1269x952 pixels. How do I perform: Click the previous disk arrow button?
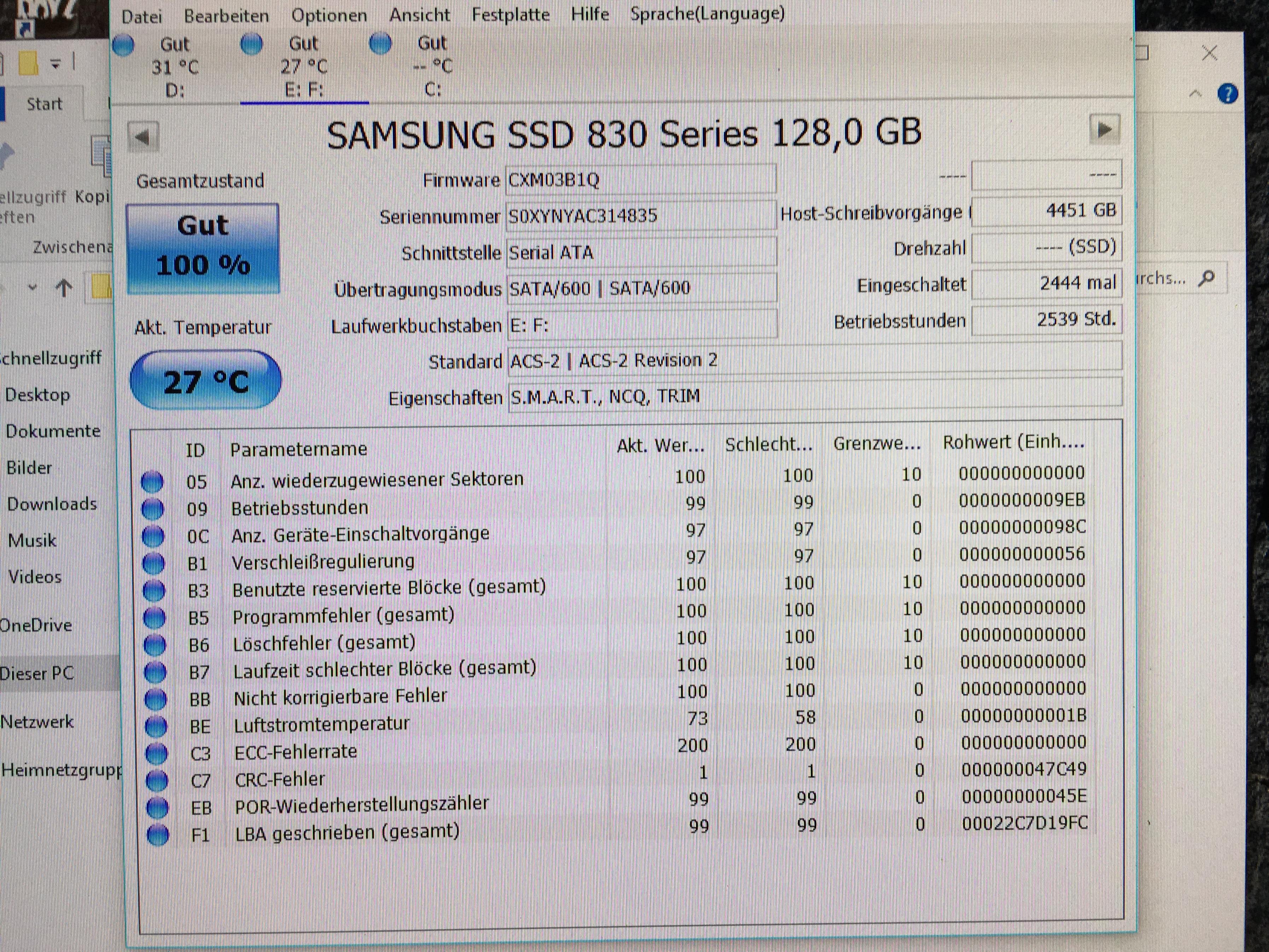point(143,137)
